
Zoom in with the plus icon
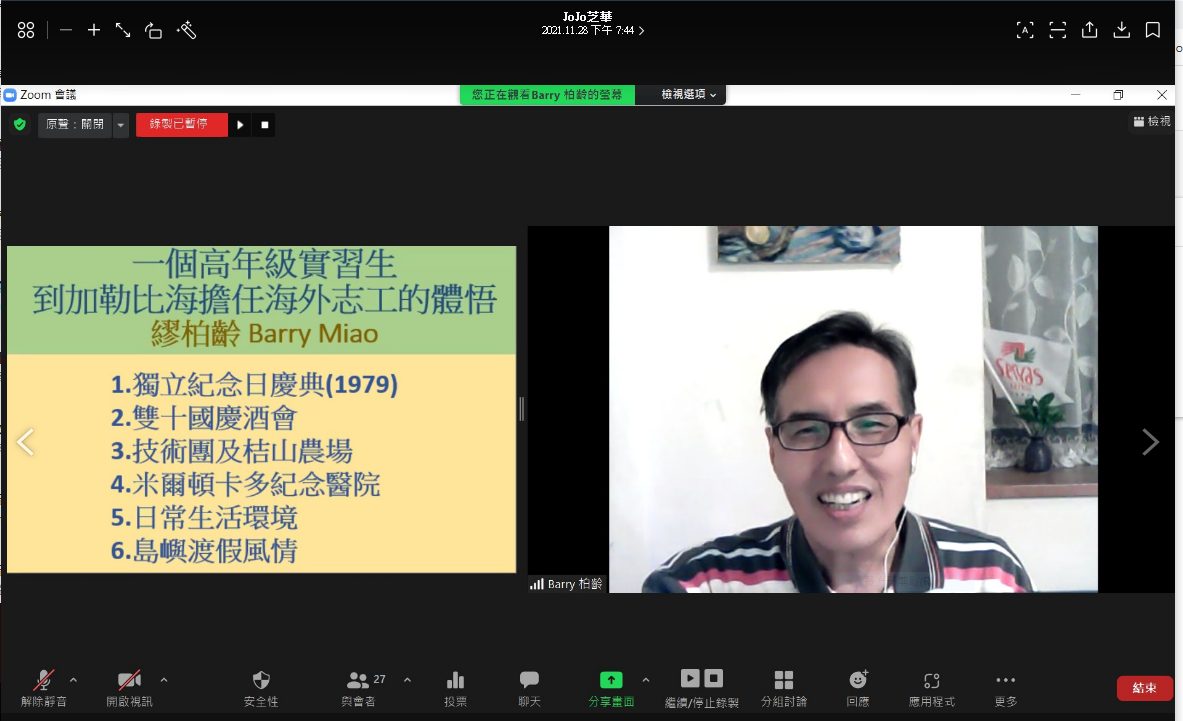point(94,30)
